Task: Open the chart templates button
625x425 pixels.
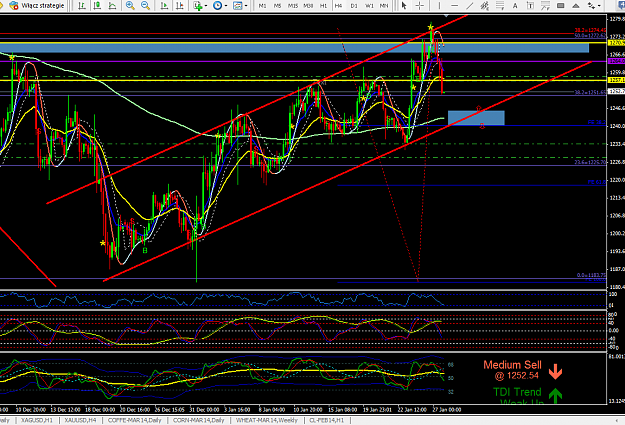Action: [x=238, y=6]
